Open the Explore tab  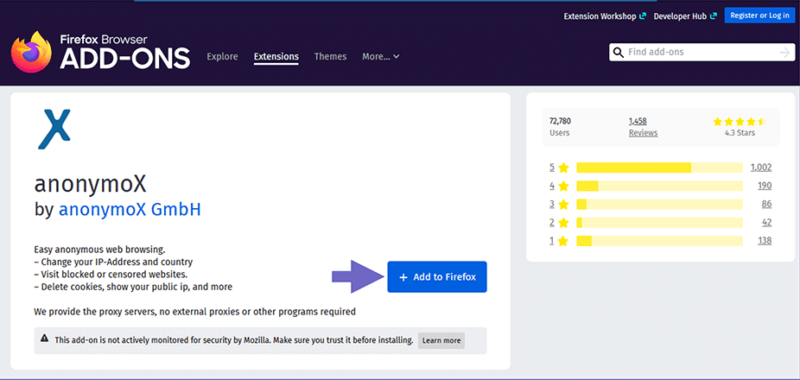[x=222, y=57]
